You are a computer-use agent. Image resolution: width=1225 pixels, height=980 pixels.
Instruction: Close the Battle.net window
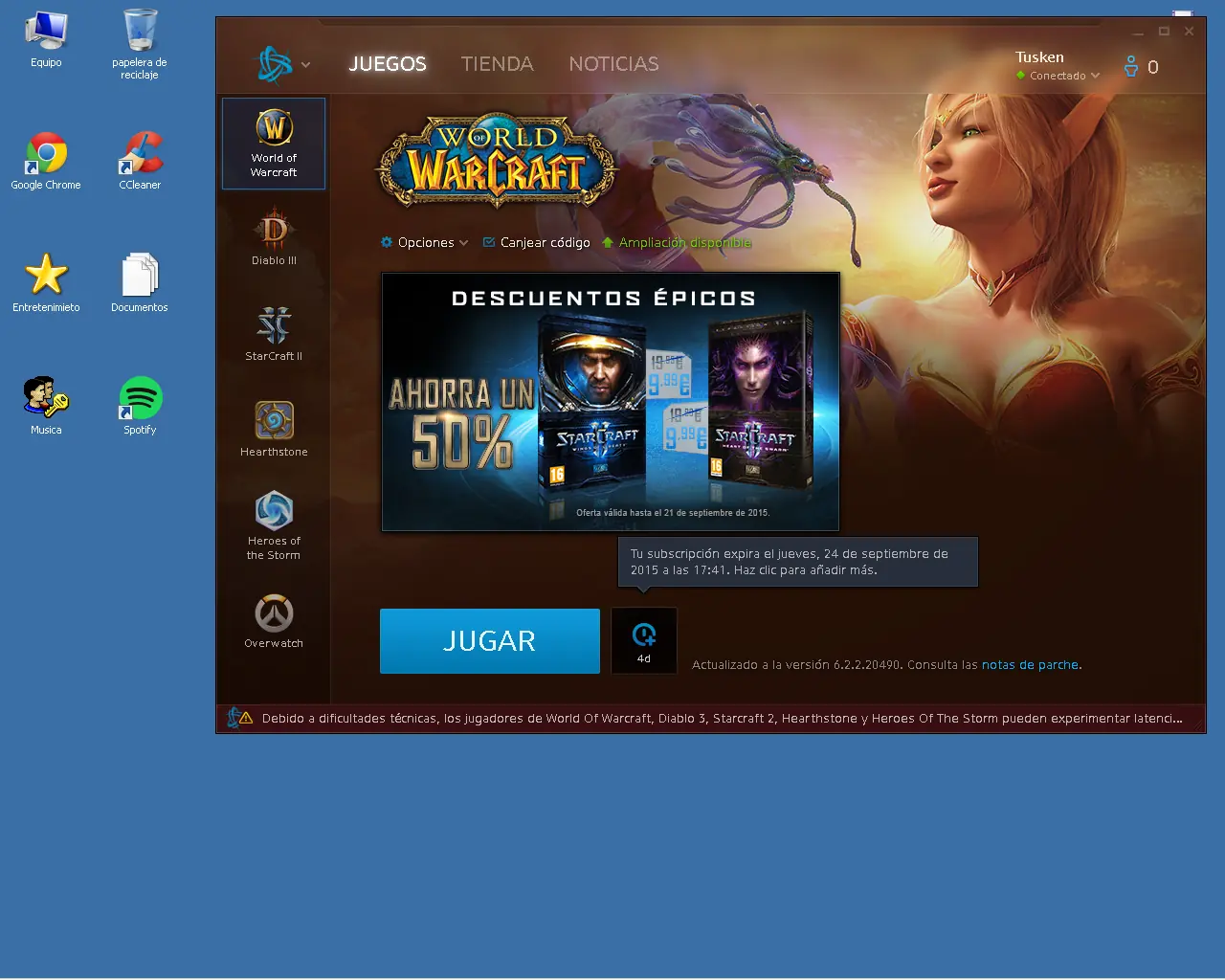coord(1190,32)
